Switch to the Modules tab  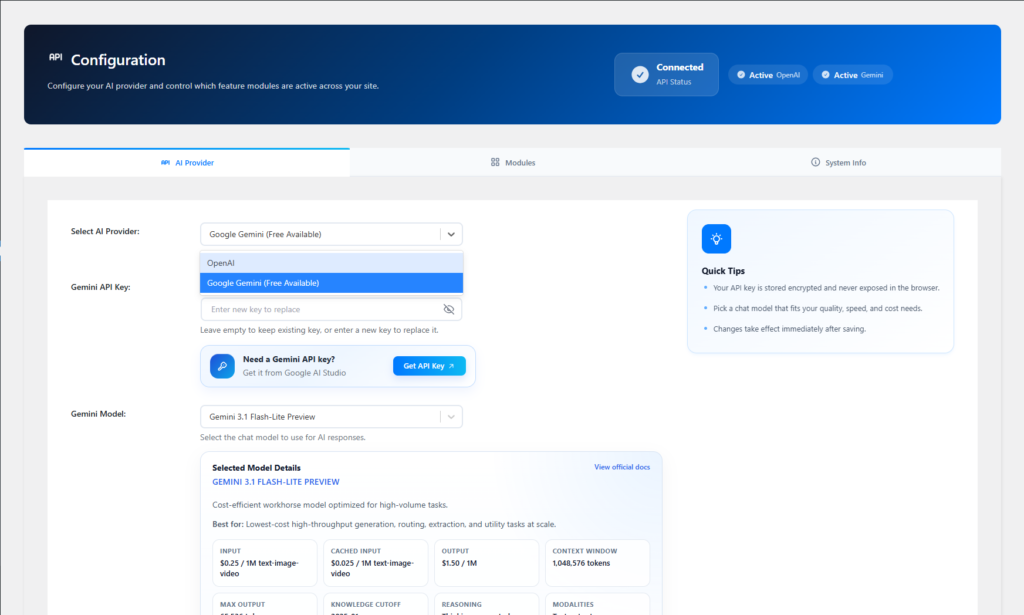513,161
